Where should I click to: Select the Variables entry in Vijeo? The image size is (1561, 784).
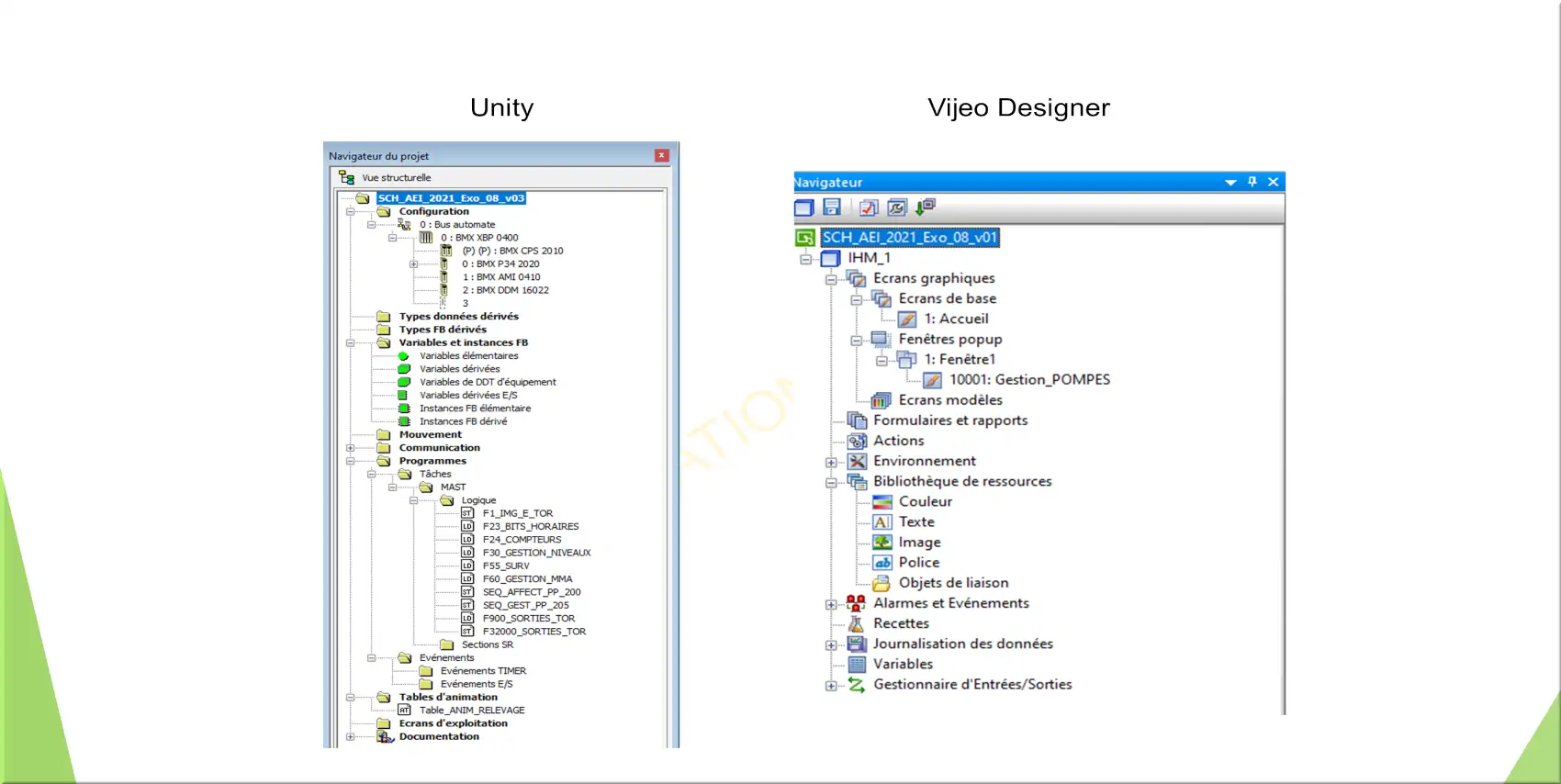903,664
